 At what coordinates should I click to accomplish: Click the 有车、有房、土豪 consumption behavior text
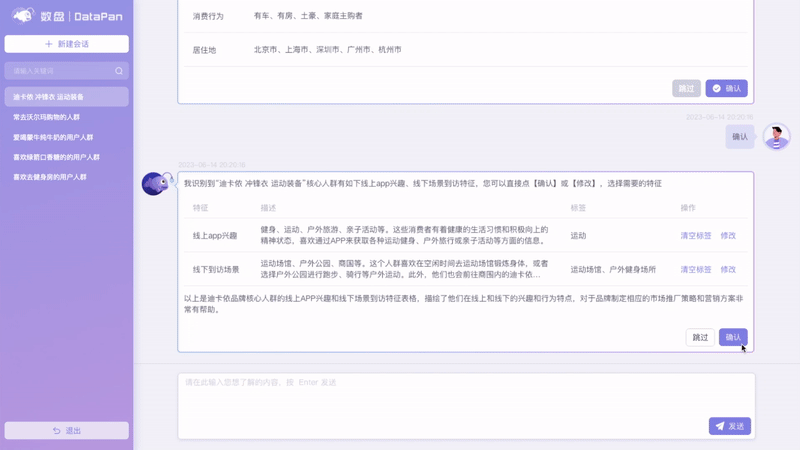pyautogui.click(x=308, y=16)
